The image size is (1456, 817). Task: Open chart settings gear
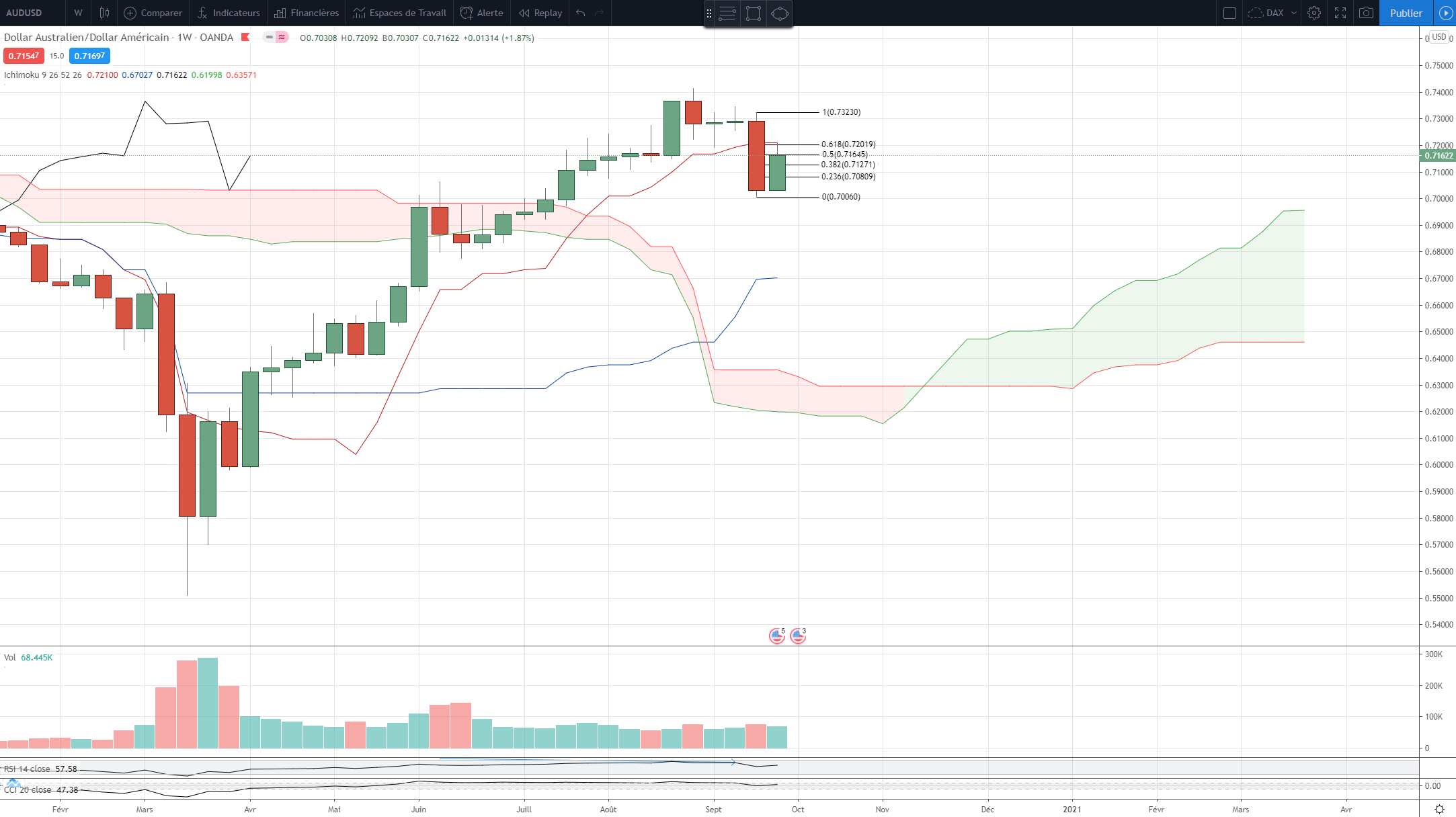(x=1314, y=13)
